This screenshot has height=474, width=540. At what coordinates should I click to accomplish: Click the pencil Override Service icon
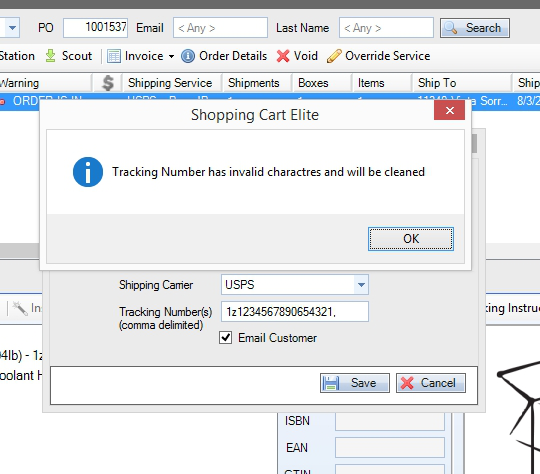click(334, 56)
